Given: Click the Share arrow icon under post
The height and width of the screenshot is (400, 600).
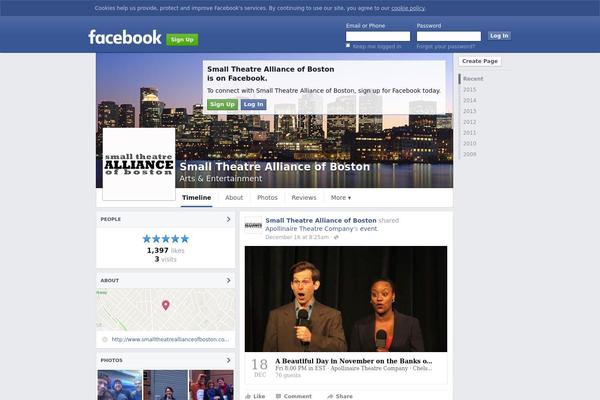Looking at the screenshot, I should tap(330, 396).
